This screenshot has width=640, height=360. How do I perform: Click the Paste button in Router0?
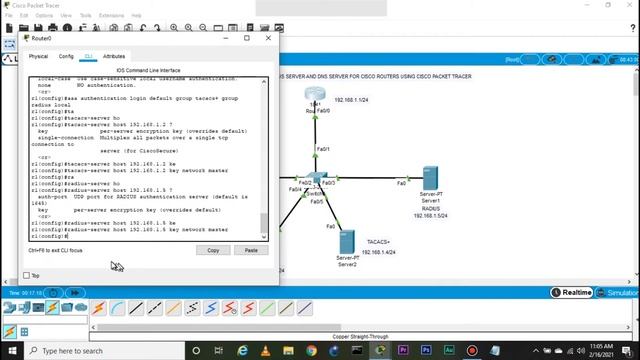(x=251, y=250)
